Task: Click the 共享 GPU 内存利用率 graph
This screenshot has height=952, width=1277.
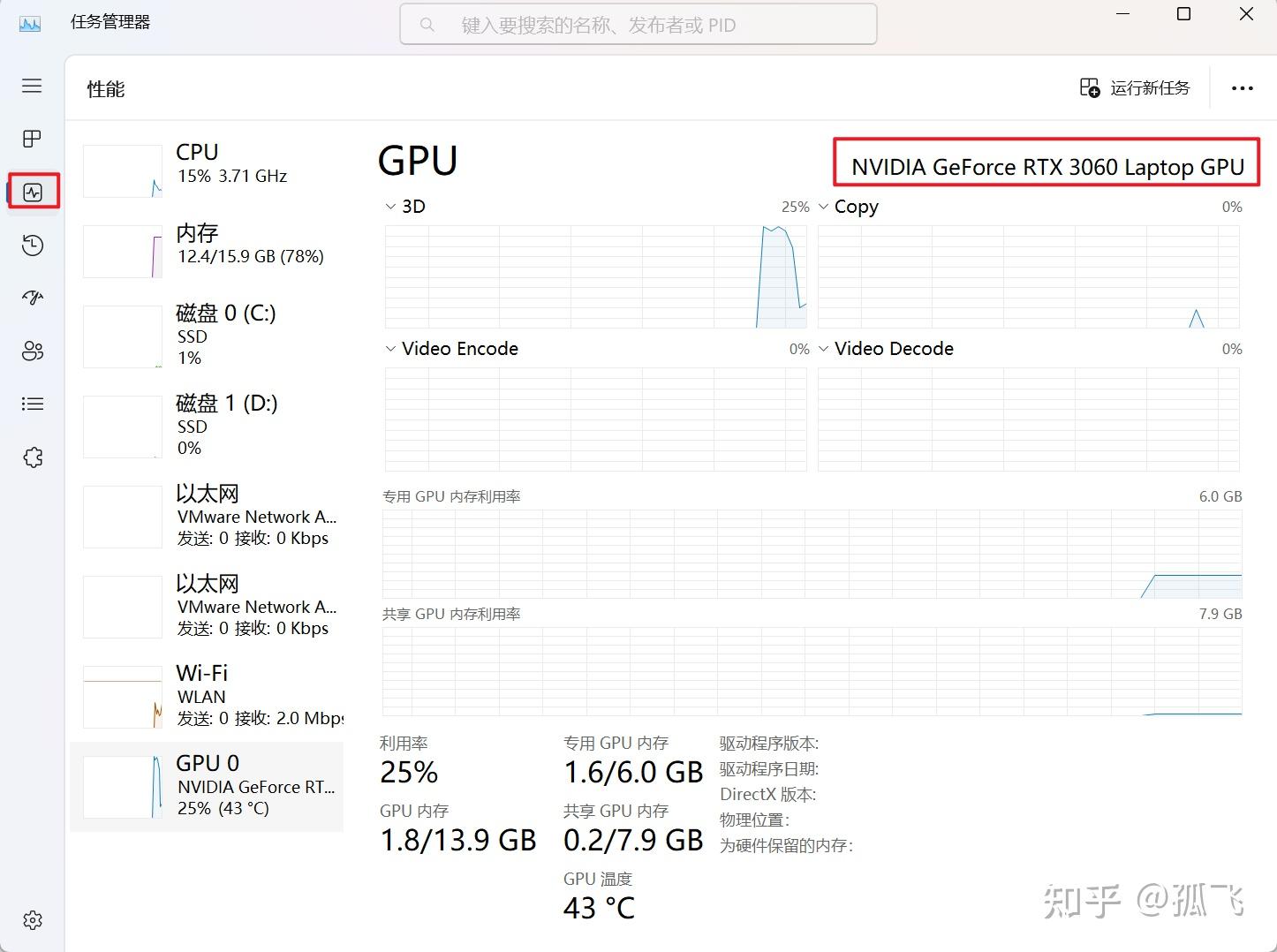Action: (x=812, y=671)
